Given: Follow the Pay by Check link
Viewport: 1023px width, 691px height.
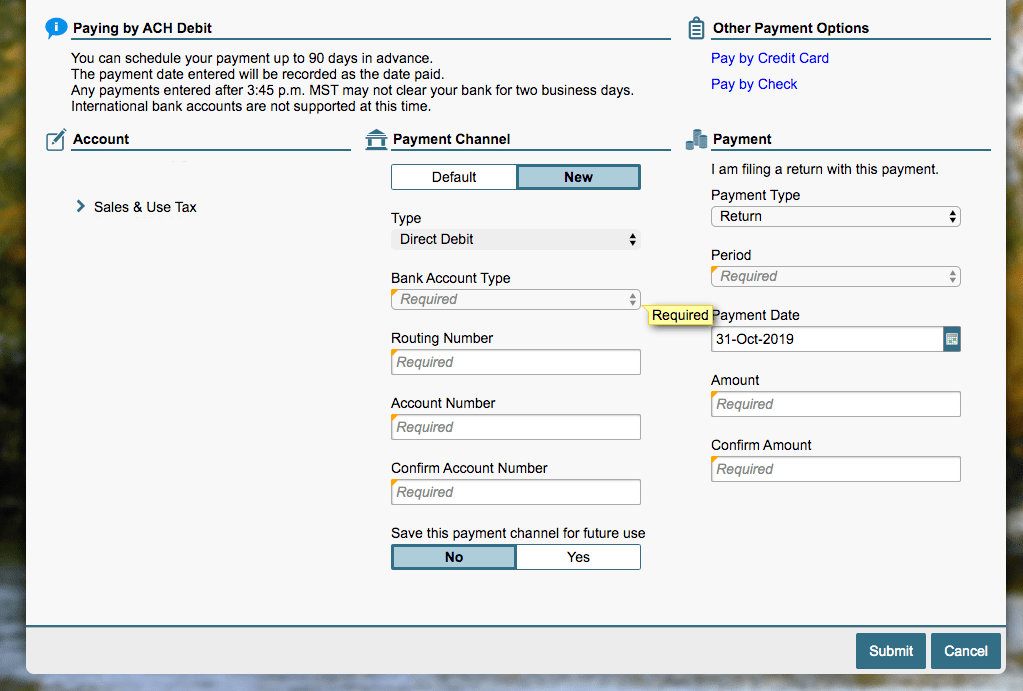Looking at the screenshot, I should 754,84.
